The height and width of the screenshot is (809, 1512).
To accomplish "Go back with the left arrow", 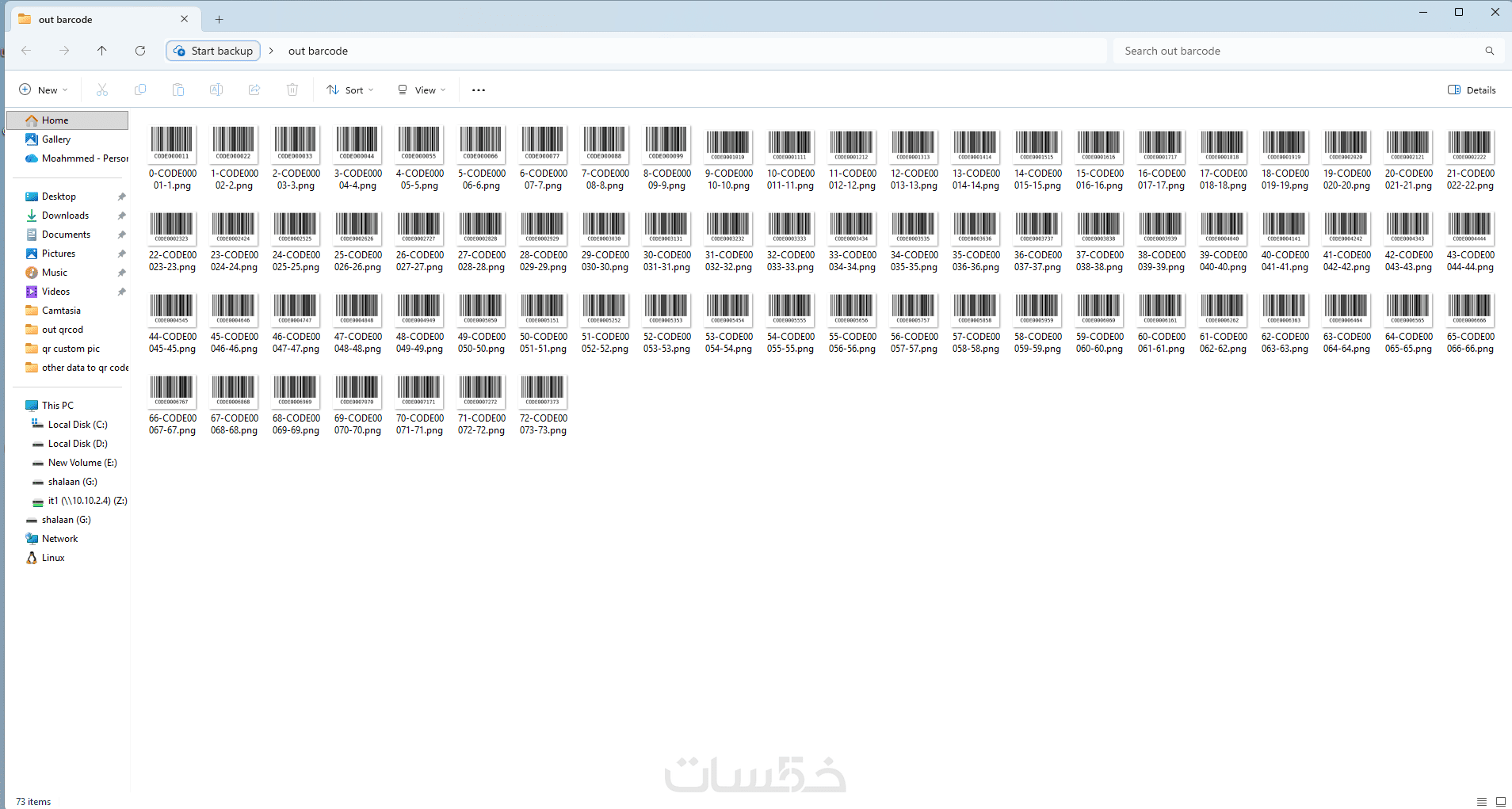I will pyautogui.click(x=26, y=51).
